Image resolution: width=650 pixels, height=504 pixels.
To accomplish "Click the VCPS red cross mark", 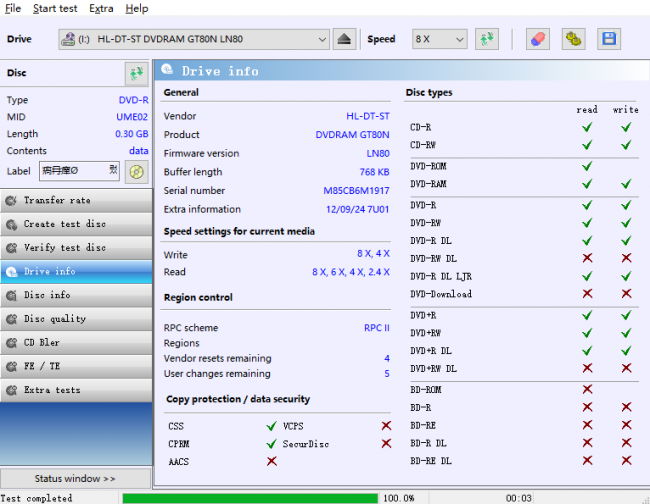I will [386, 426].
